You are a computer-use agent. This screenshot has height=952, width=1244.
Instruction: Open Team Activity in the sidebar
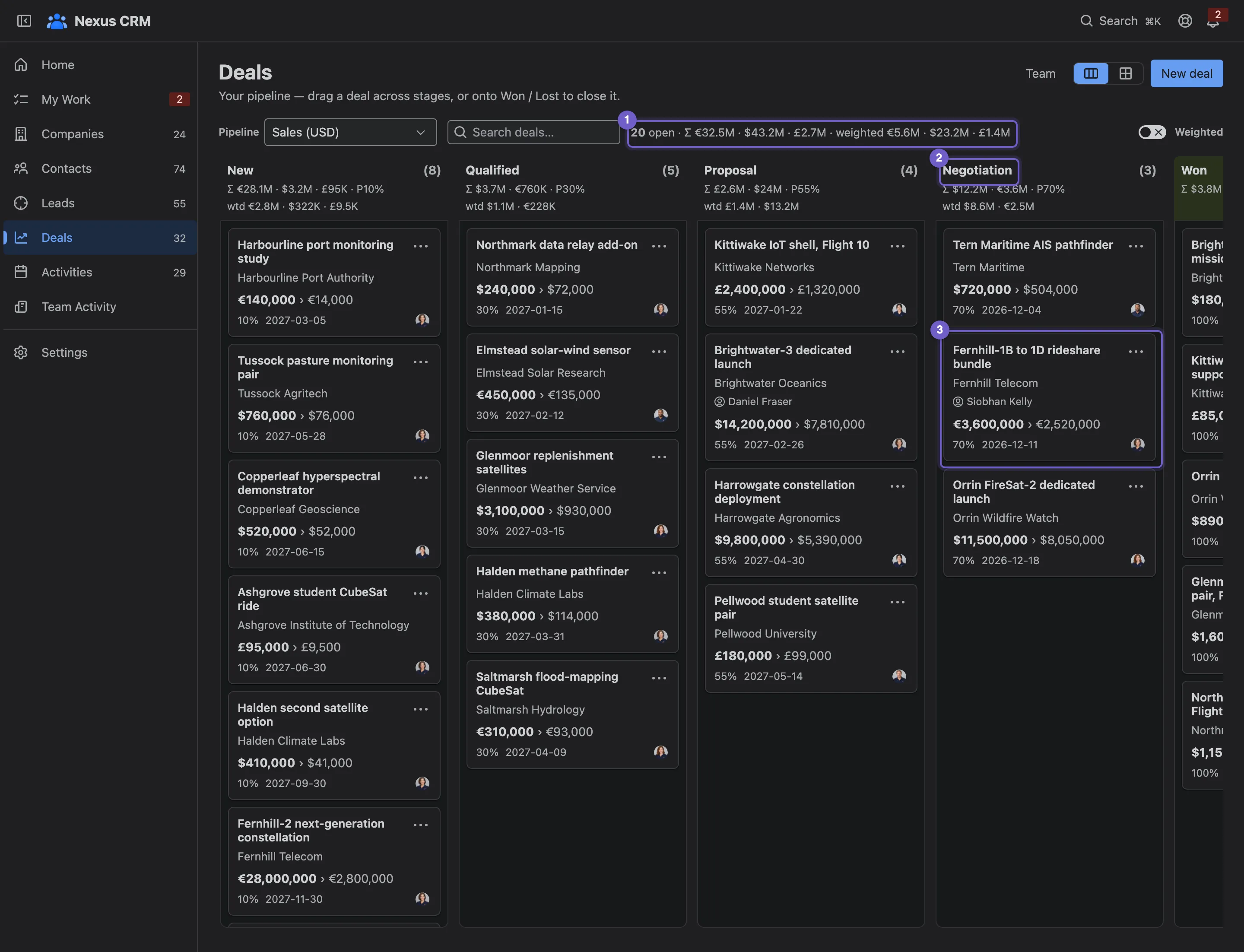(100, 307)
